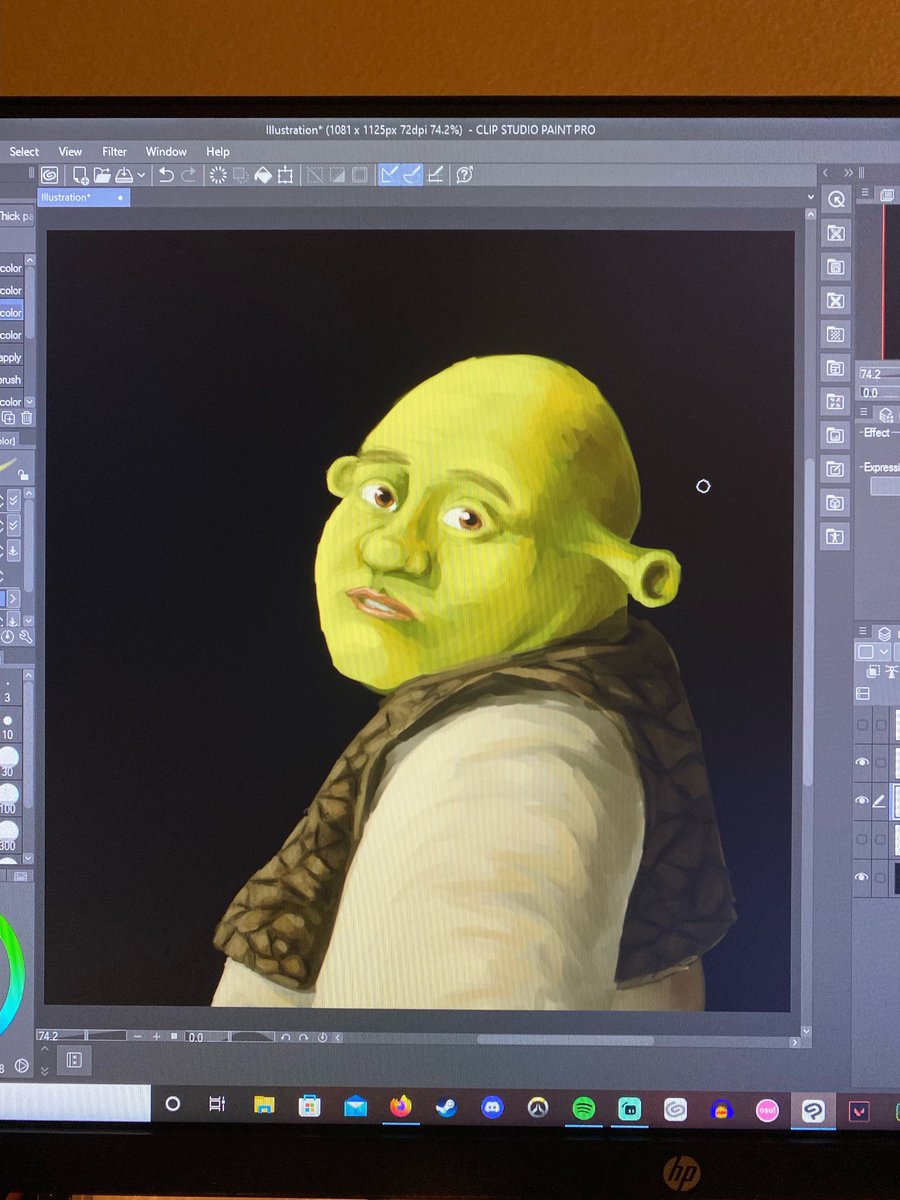This screenshot has height=1200, width=900.
Task: Open the Layer palette hamburger menu icon
Action: [863, 632]
